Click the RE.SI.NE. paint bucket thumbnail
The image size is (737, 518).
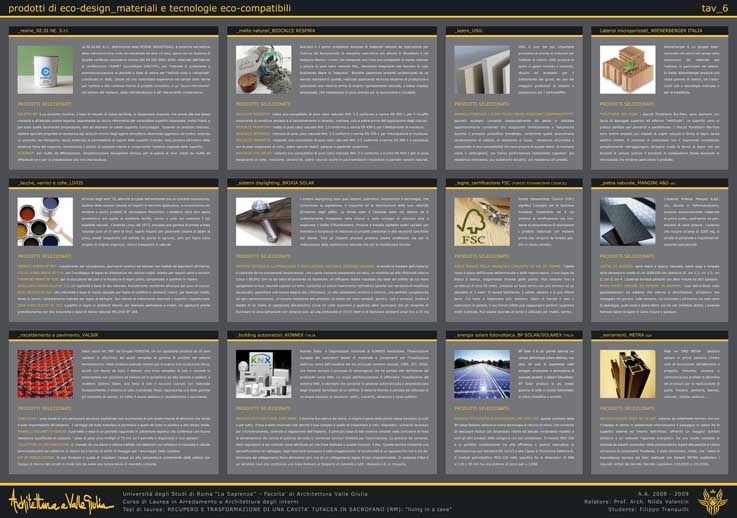(x=45, y=70)
